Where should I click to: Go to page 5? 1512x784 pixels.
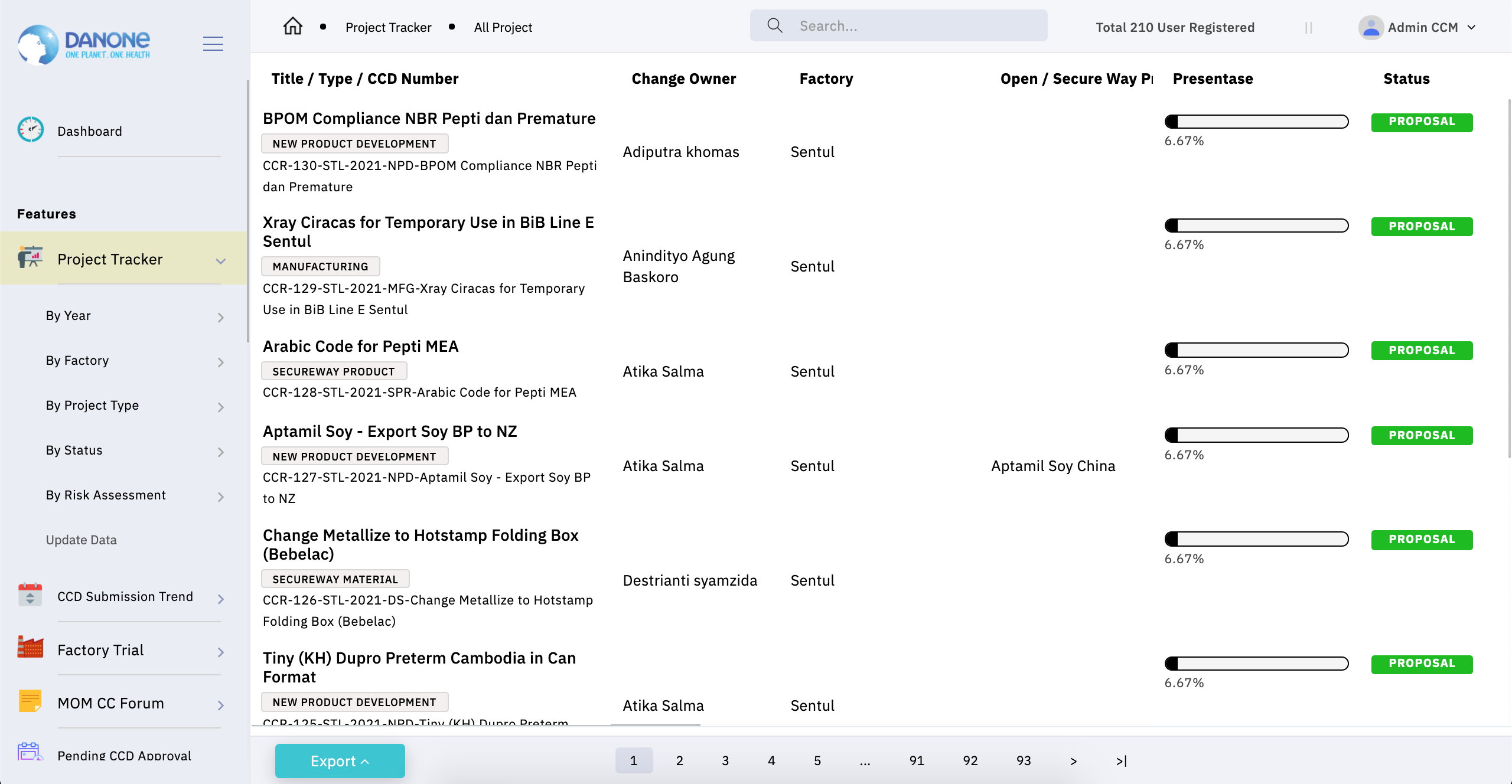pyautogui.click(x=817, y=760)
